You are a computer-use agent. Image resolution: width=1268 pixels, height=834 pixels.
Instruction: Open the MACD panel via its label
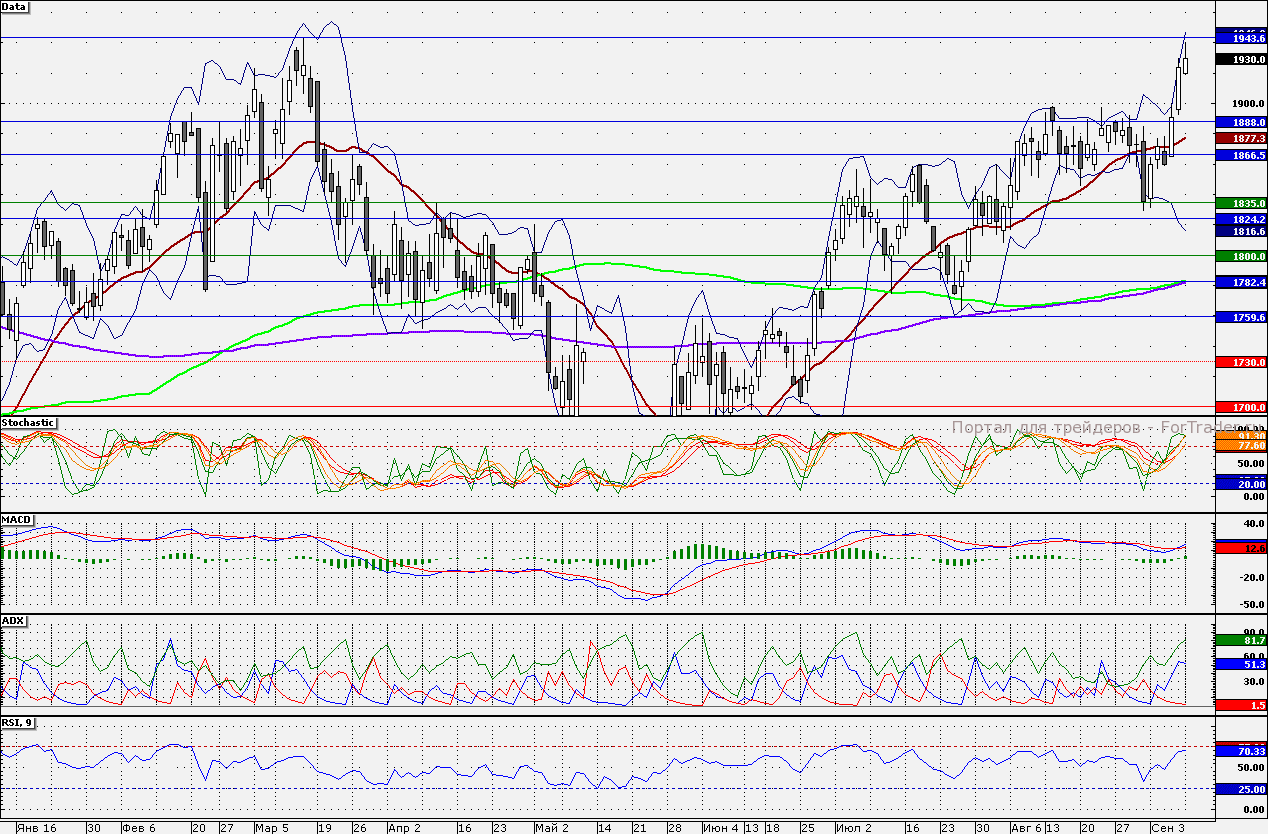(16, 520)
